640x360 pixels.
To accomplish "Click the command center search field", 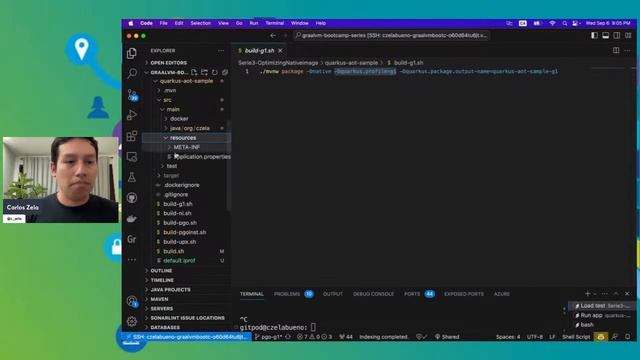I will 391,36.
